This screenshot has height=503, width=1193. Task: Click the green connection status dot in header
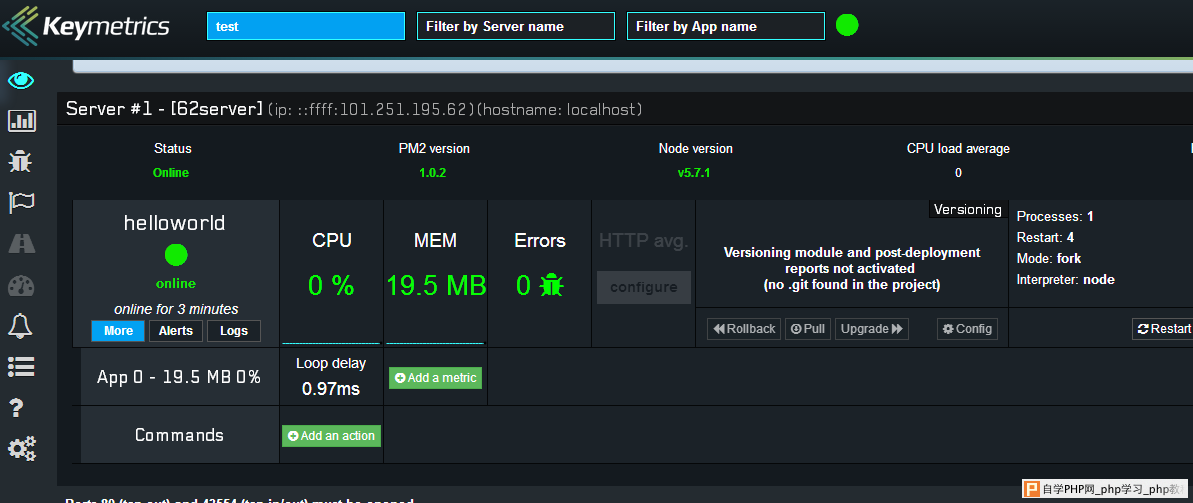[847, 25]
